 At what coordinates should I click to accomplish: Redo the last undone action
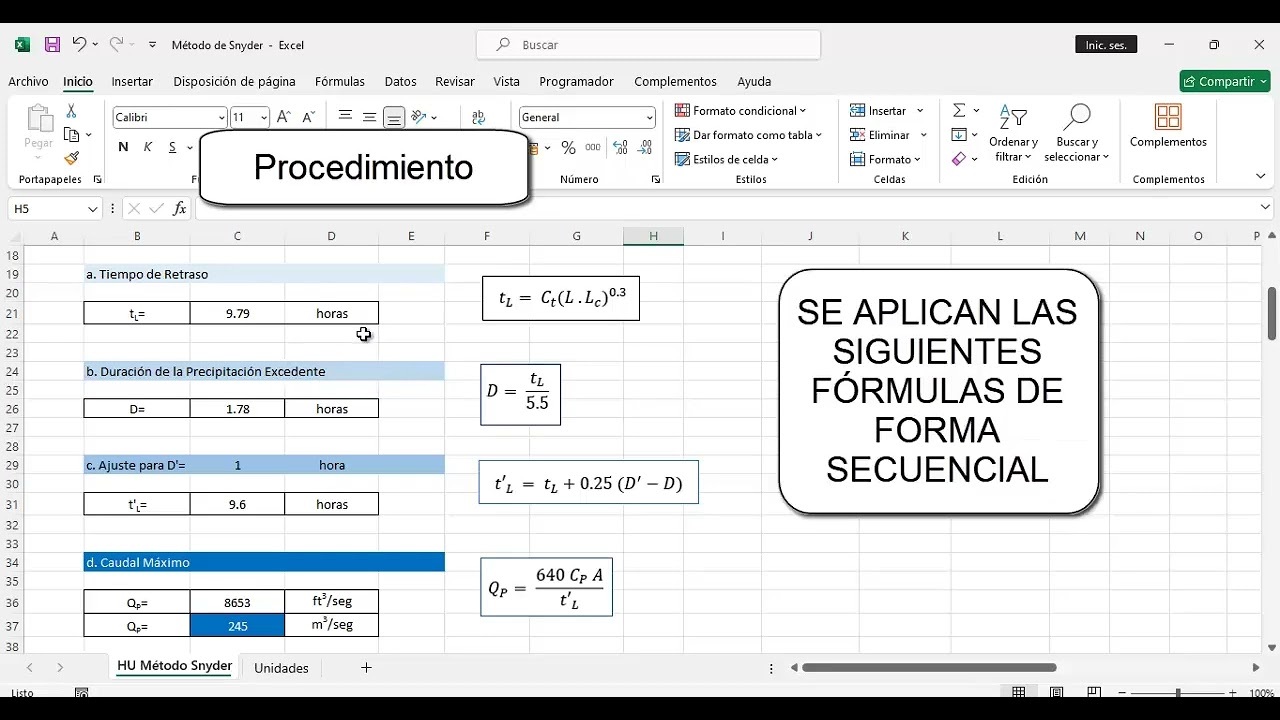pos(116,45)
